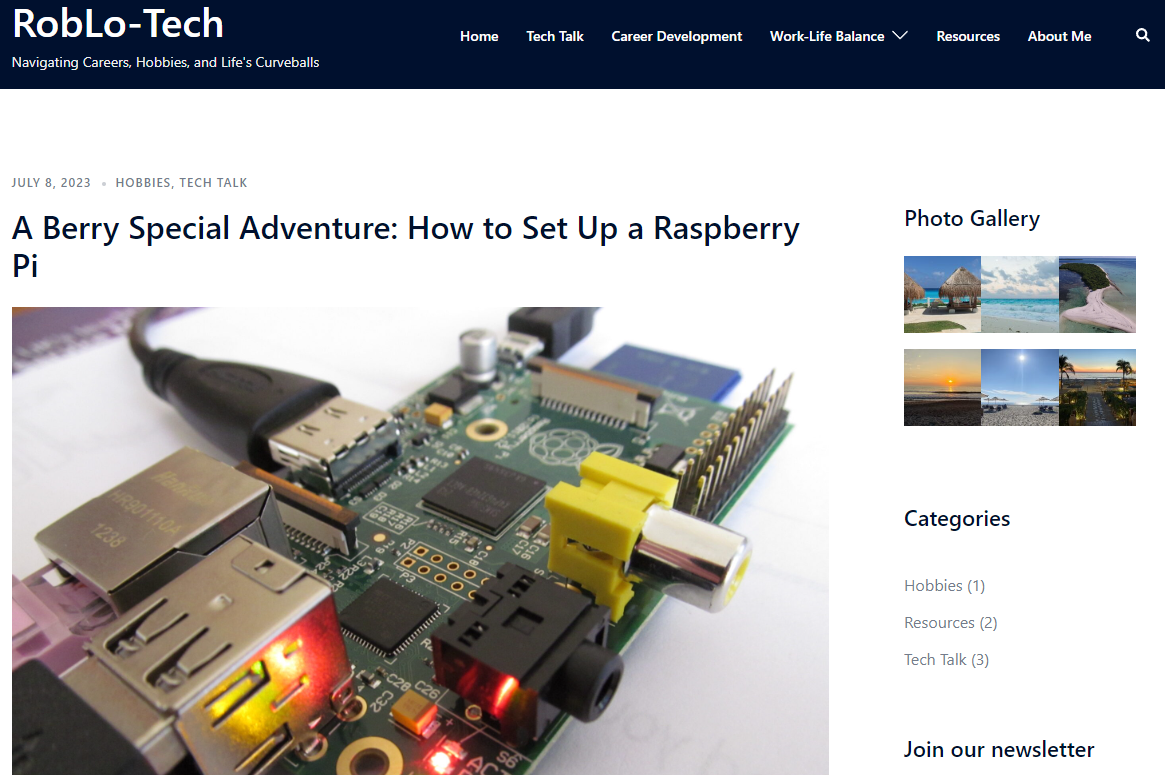The width and height of the screenshot is (1165, 775).
Task: Open the palm trees at dusk gallery photo
Action: tap(1097, 387)
